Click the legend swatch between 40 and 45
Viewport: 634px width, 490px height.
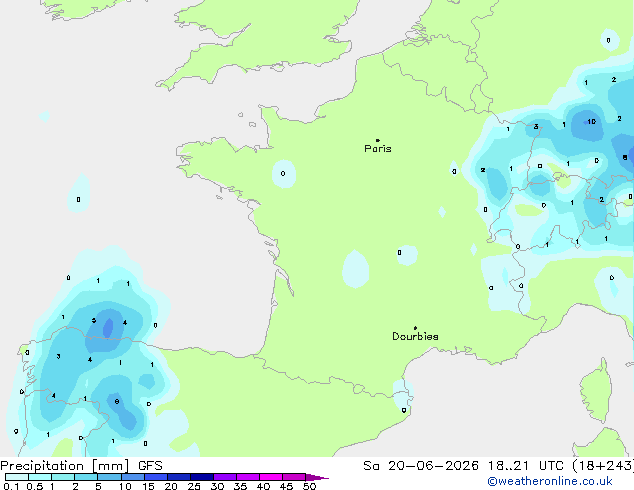pos(271,477)
